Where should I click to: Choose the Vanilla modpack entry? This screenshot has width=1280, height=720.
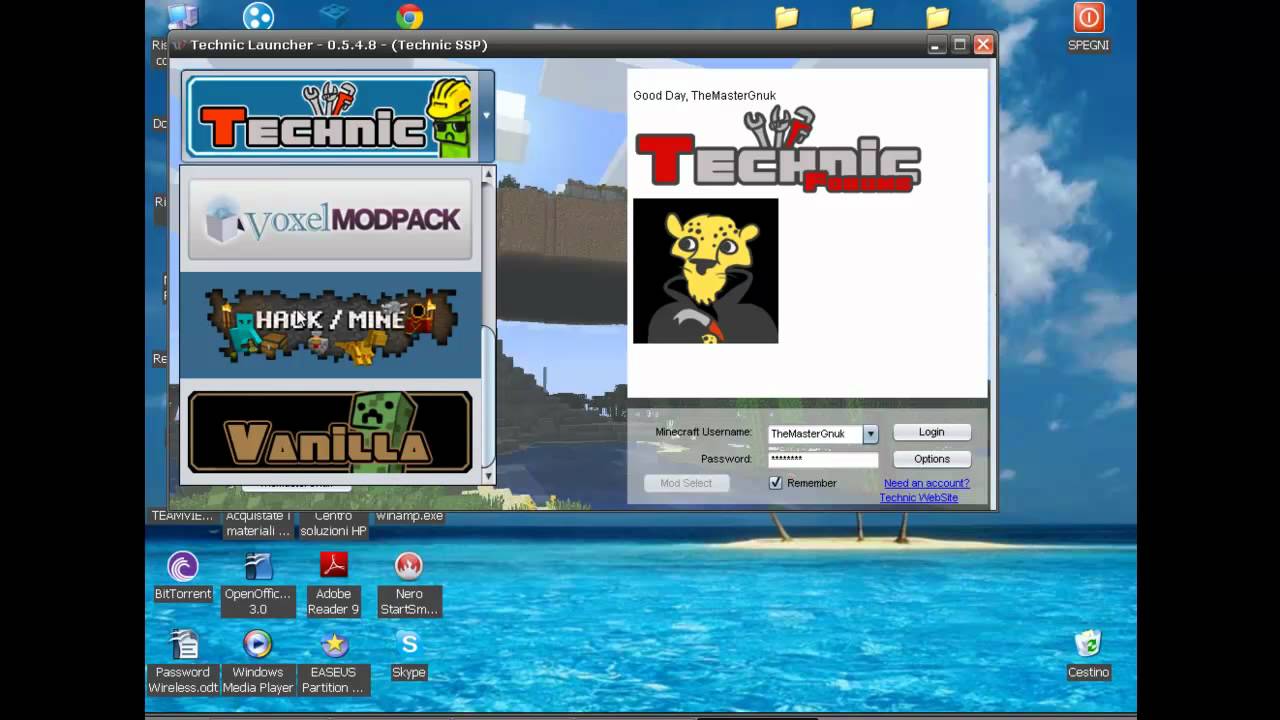[330, 431]
